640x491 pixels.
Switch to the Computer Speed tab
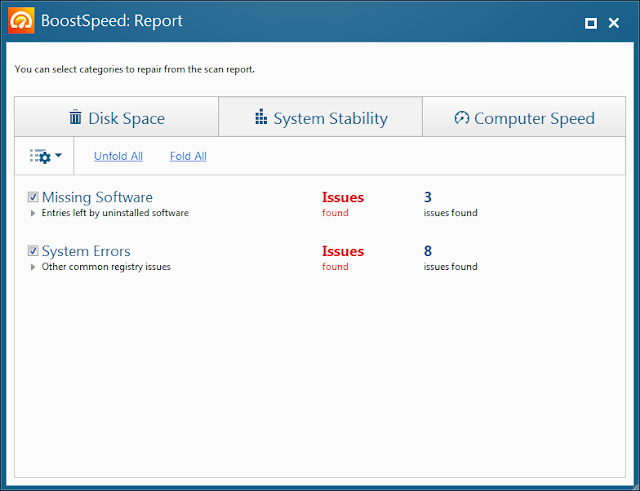524,118
